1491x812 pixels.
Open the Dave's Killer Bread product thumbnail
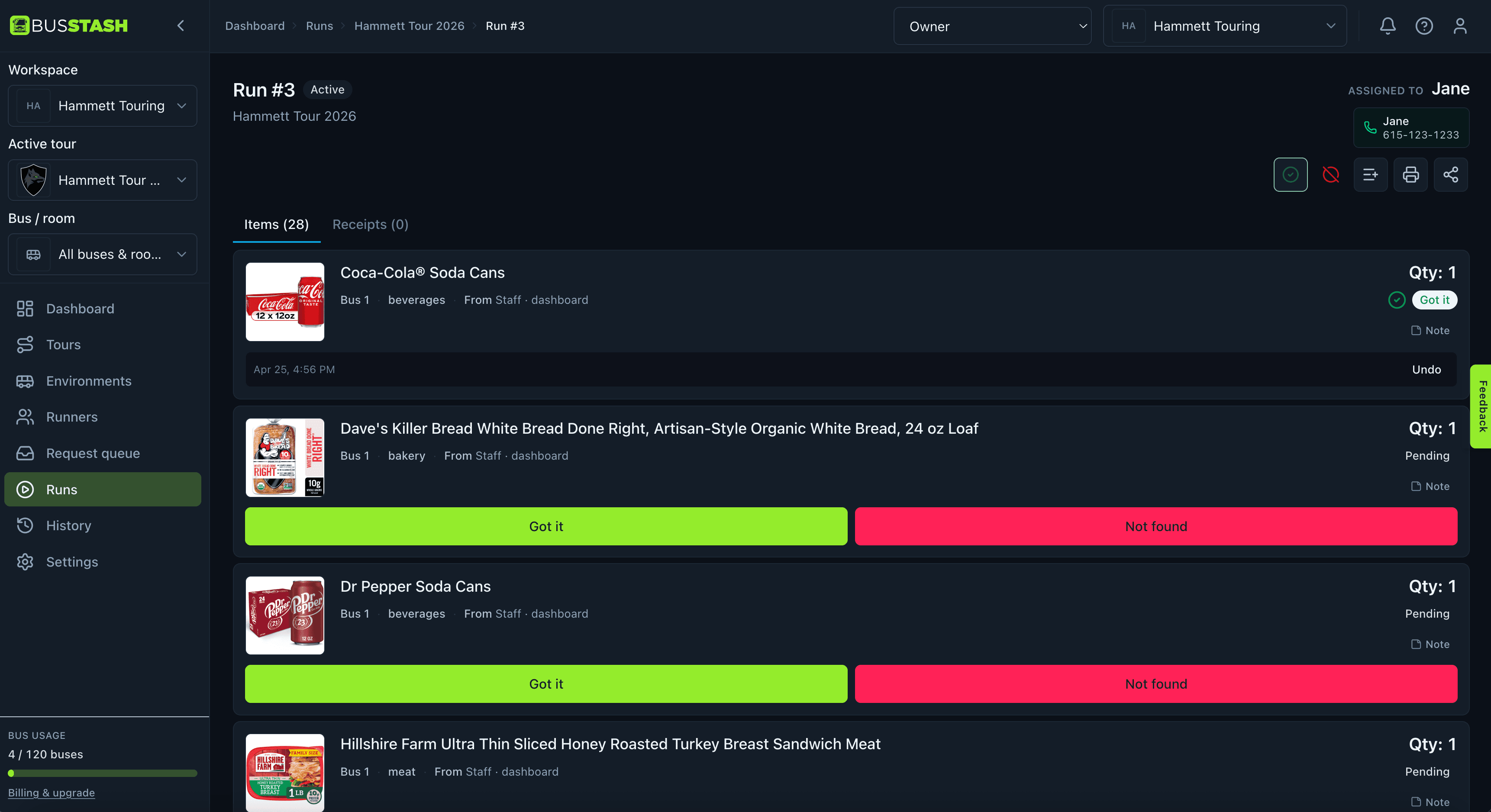pyautogui.click(x=285, y=457)
